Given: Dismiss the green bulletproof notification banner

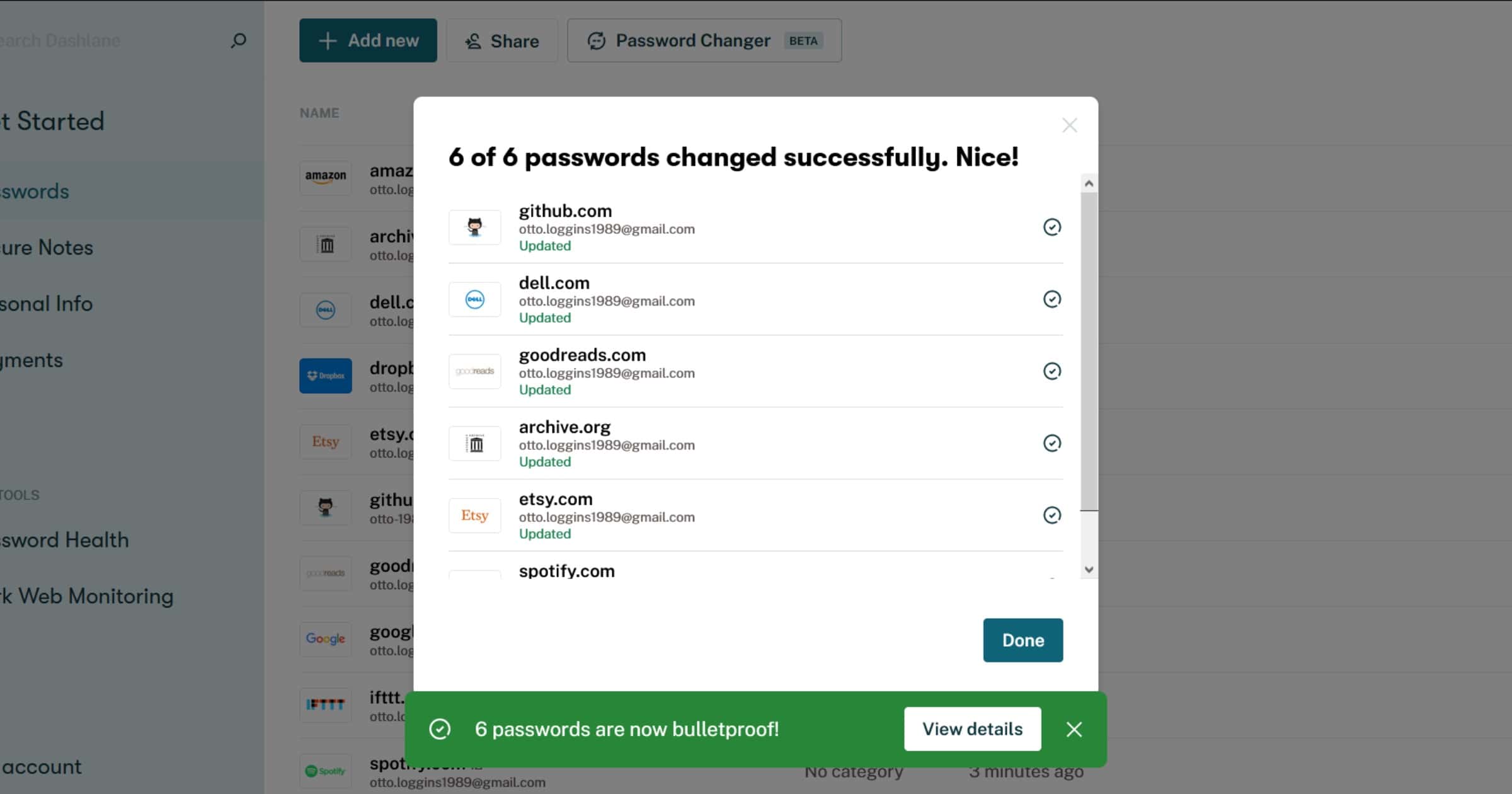Looking at the screenshot, I should click(x=1074, y=730).
